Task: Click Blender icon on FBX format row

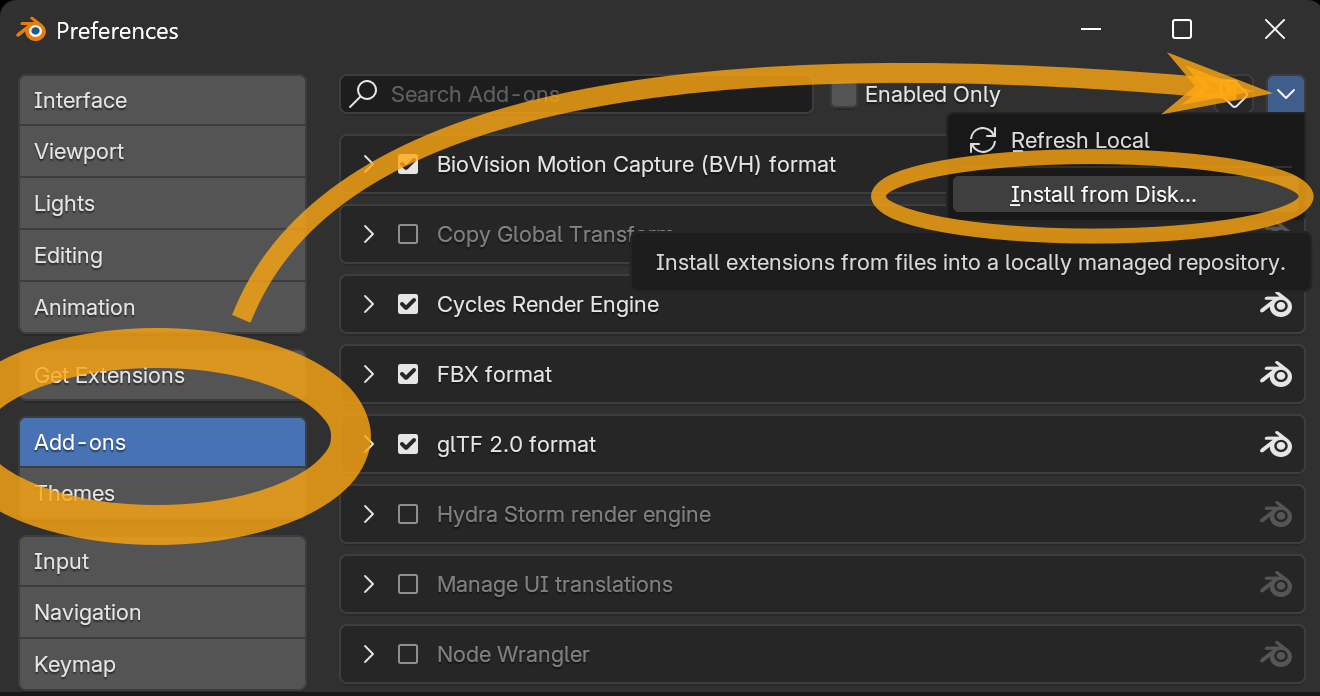Action: (x=1275, y=375)
